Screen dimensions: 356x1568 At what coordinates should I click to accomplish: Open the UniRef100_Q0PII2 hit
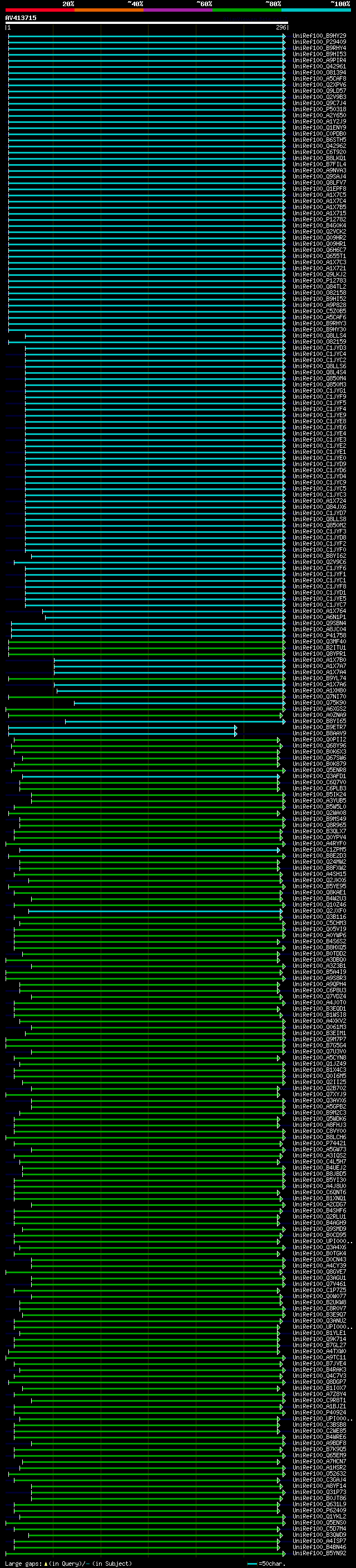pos(319,739)
